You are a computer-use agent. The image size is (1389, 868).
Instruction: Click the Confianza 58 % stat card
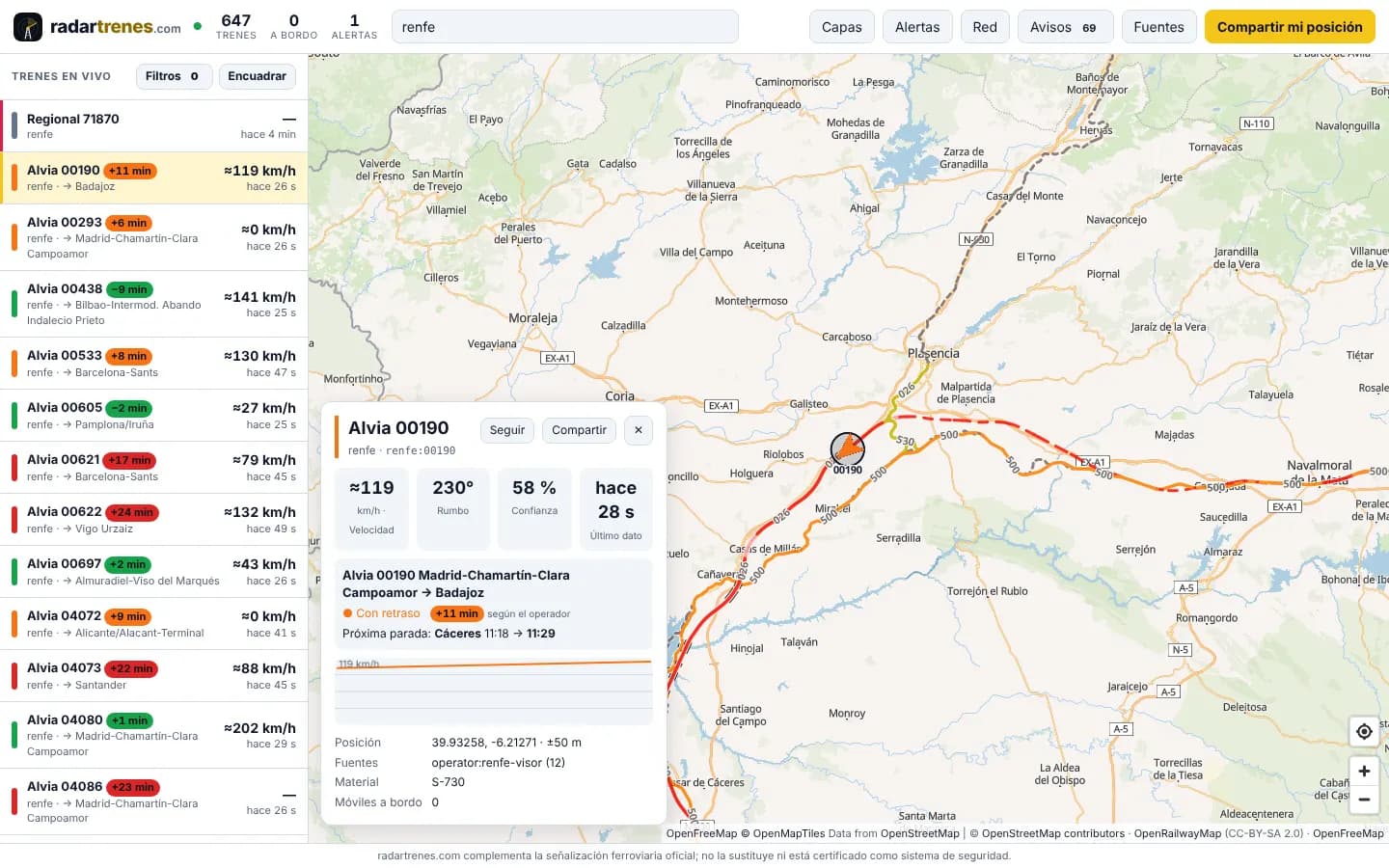pyautogui.click(x=534, y=508)
